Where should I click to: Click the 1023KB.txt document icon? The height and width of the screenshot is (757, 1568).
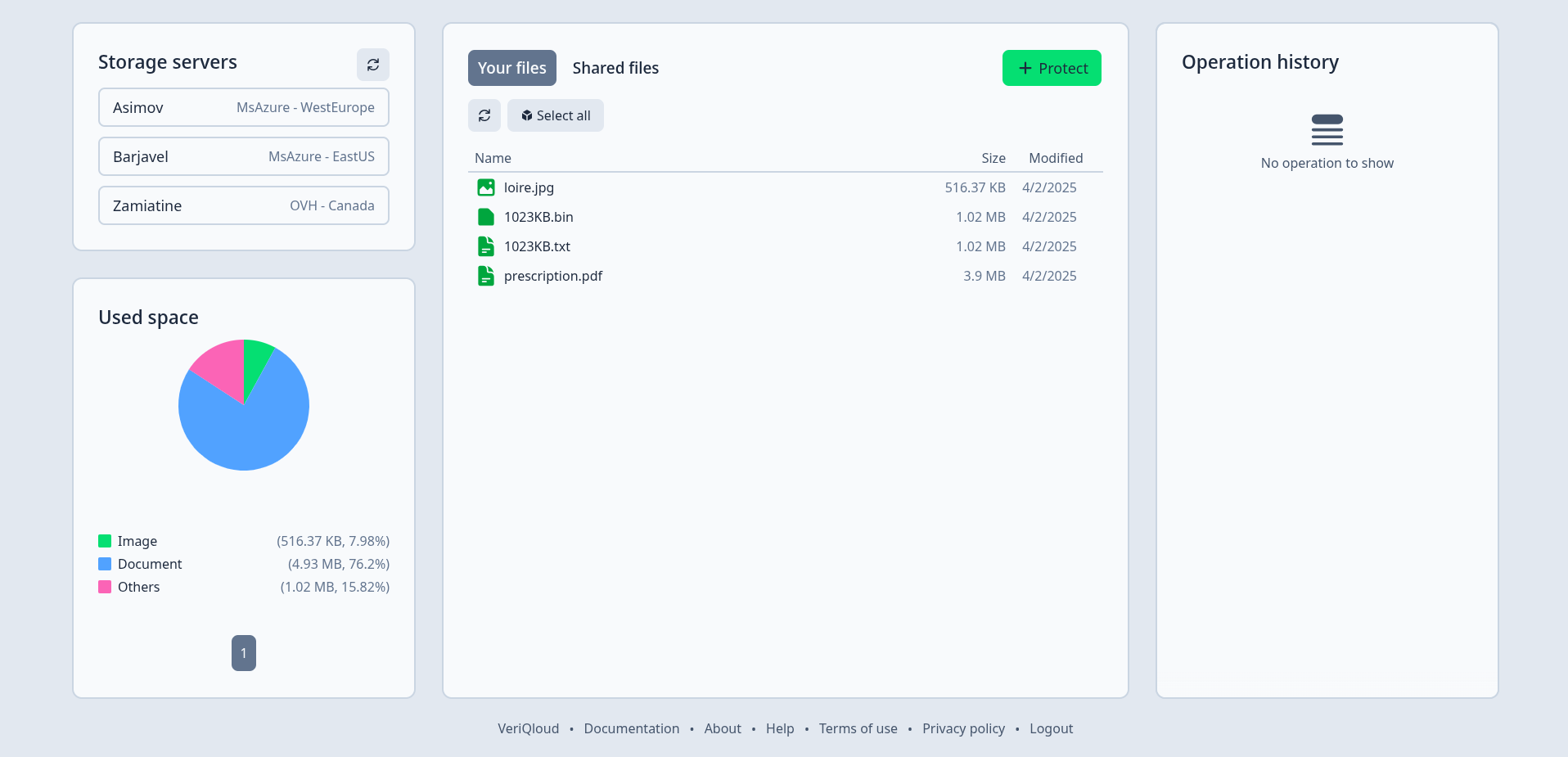point(485,246)
